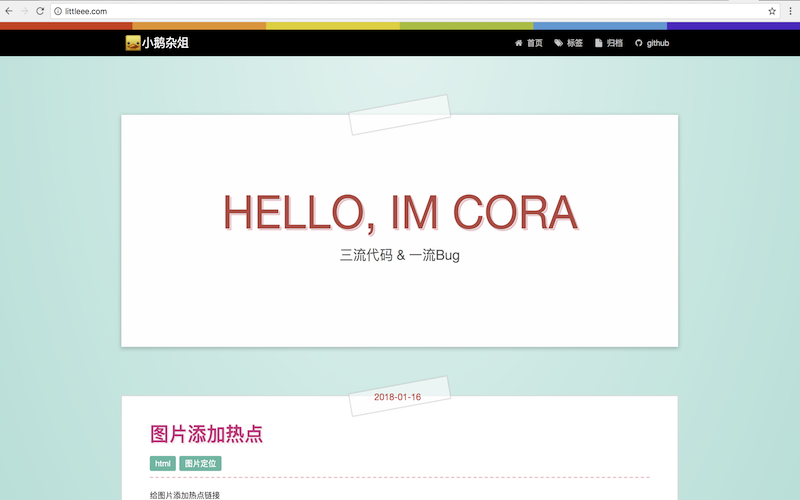This screenshot has width=800, height=500.
Task: Click the file icon beside 归档
Action: (598, 43)
